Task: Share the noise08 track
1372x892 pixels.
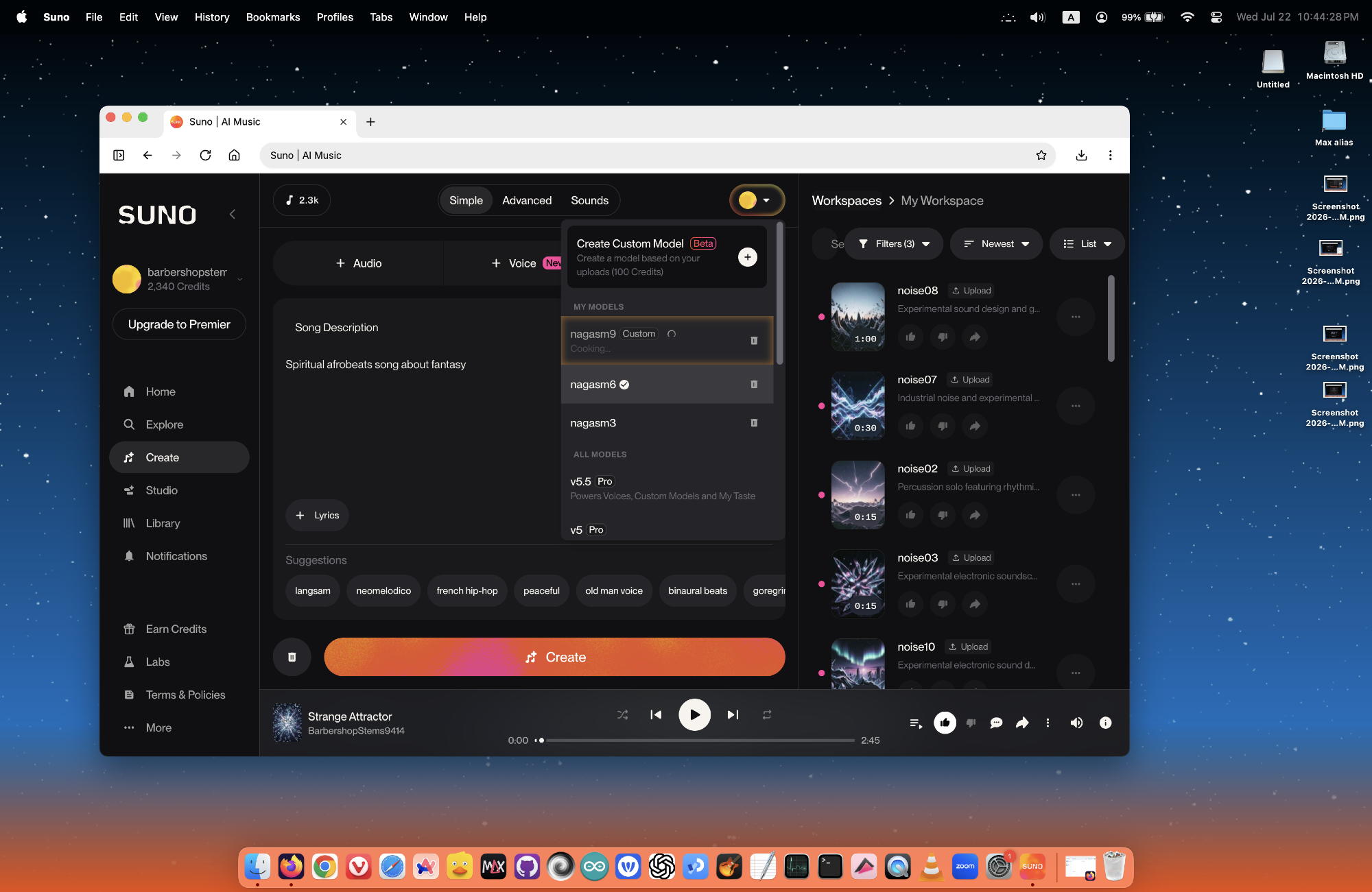Action: point(975,337)
